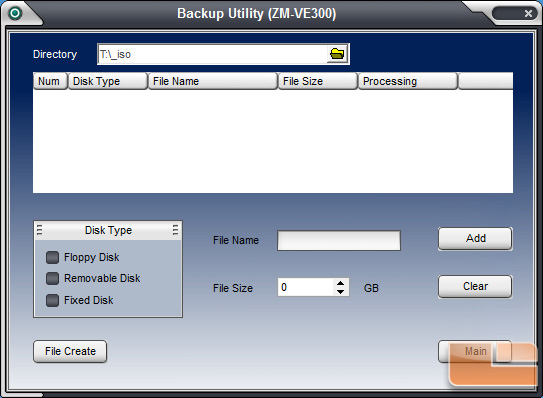Screen dimensions: 543x398
Task: Sort by the Processing column header
Action: [x=408, y=81]
